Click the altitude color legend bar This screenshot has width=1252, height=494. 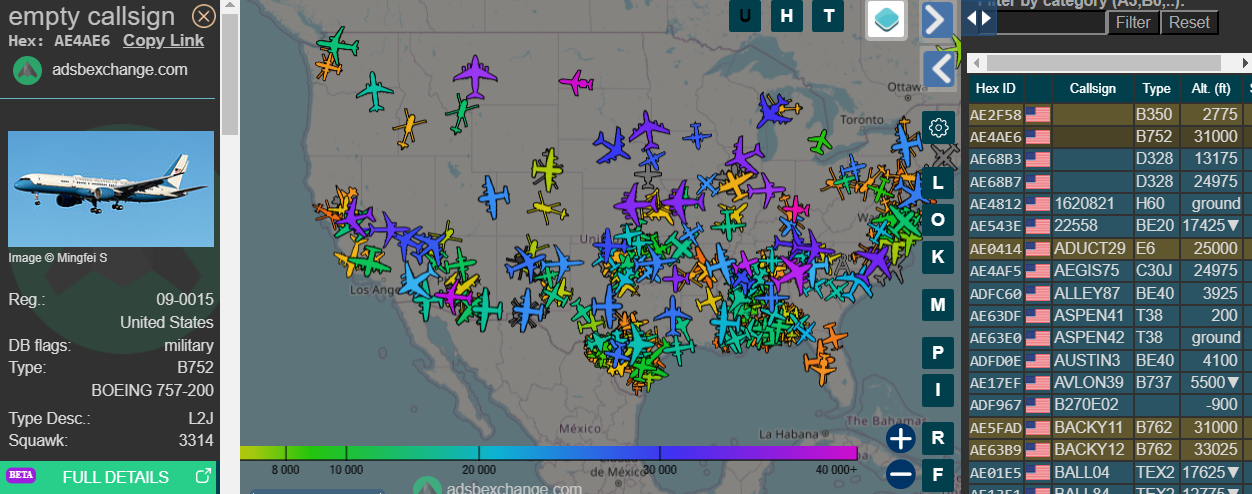click(x=549, y=453)
